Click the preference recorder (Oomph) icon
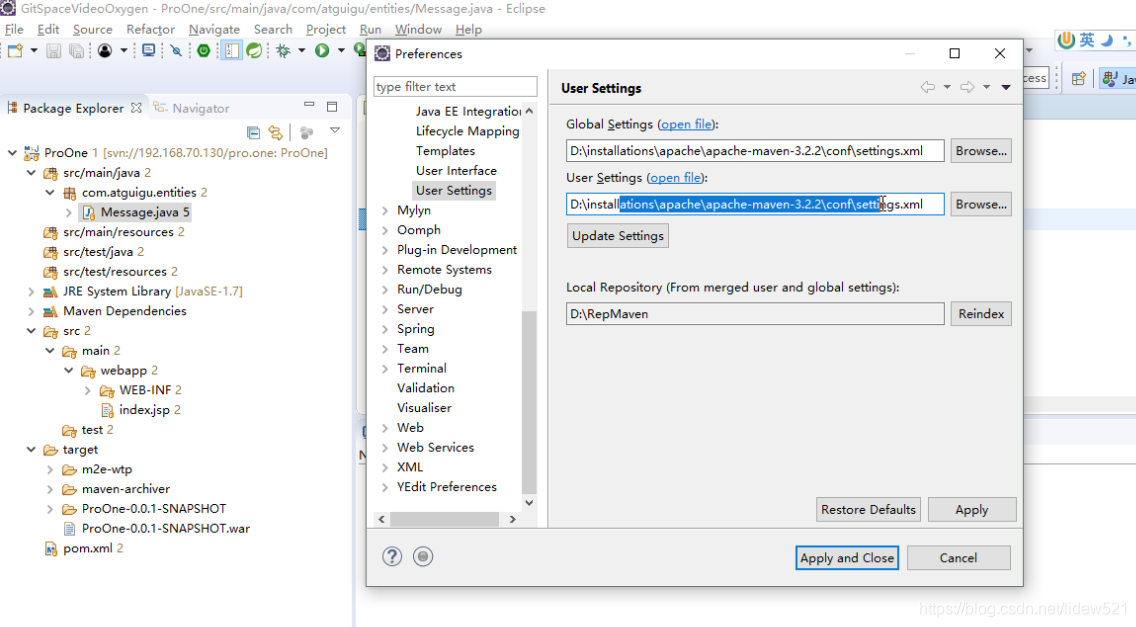The height and width of the screenshot is (627, 1136). click(x=423, y=557)
